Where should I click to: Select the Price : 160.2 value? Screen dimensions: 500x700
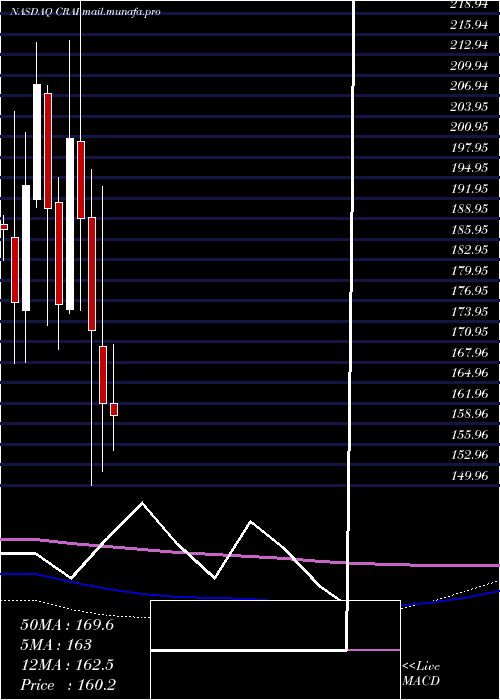click(68, 685)
